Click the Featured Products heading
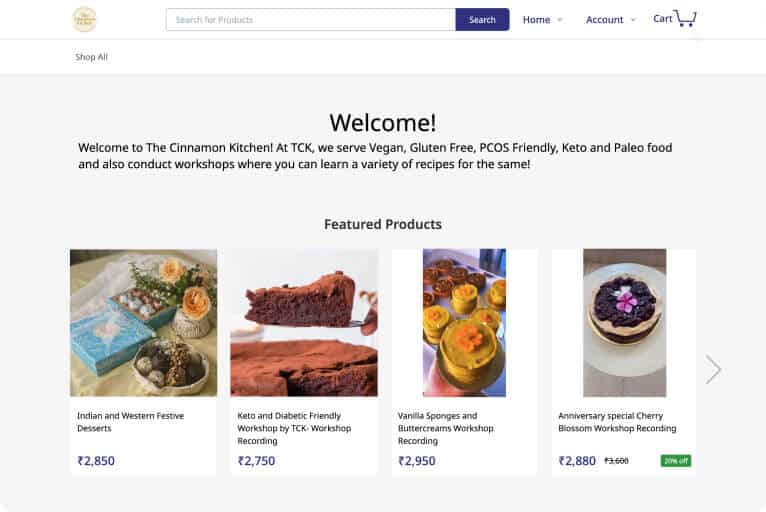The height and width of the screenshot is (512, 766). pos(383,224)
